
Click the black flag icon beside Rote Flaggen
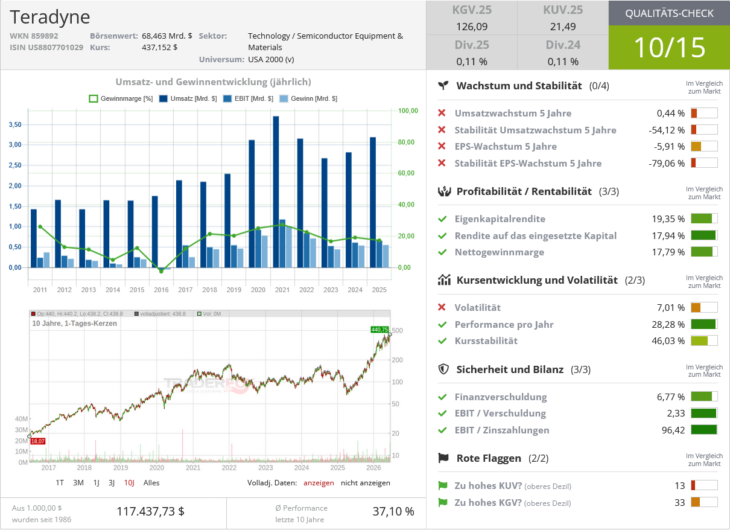tap(444, 458)
